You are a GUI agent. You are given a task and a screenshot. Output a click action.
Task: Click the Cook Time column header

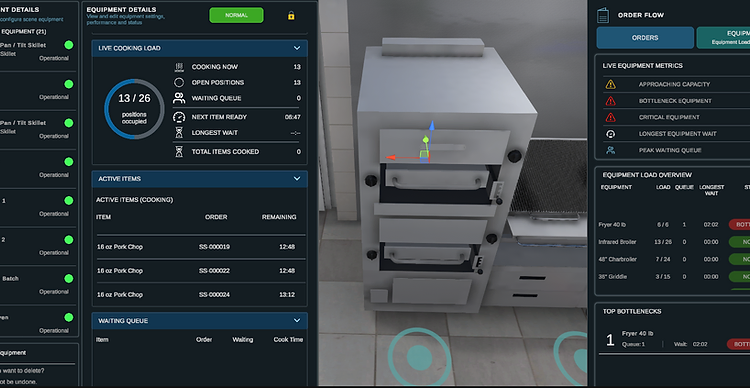click(x=288, y=340)
